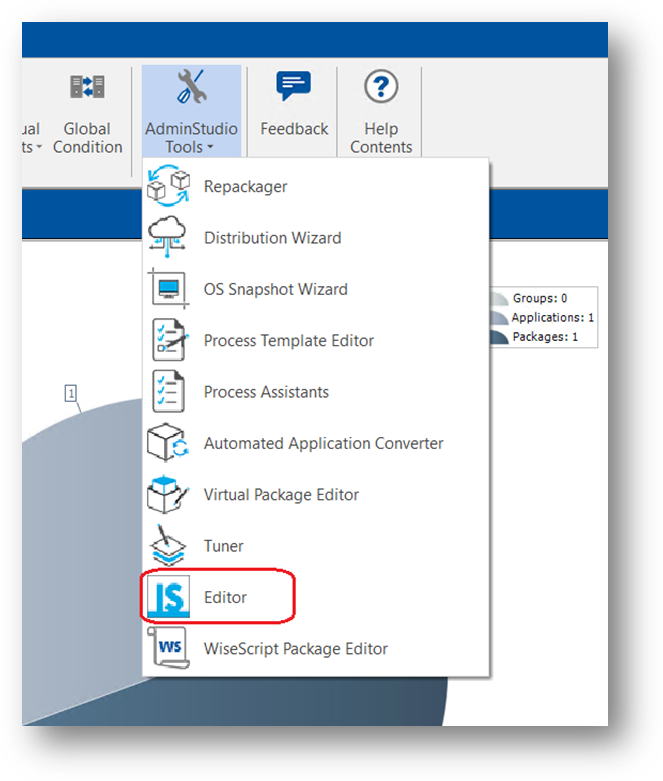
Task: Click the OS Snapshot Wizard monitor icon
Action: click(168, 288)
